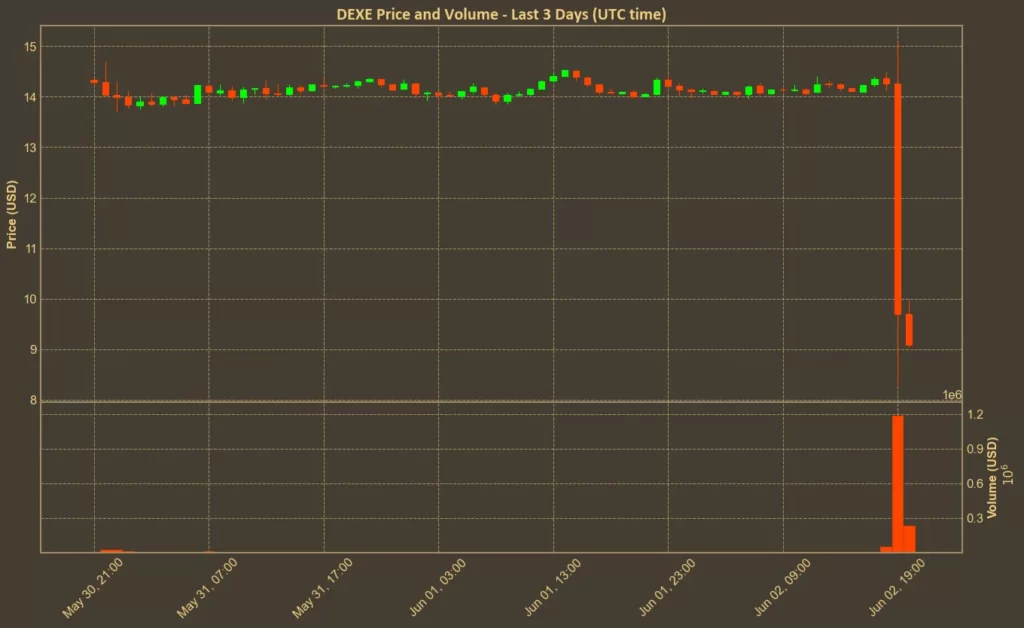Click the price axis value 13
Image resolution: width=1024 pixels, height=628 pixels.
pyautogui.click(x=30, y=148)
